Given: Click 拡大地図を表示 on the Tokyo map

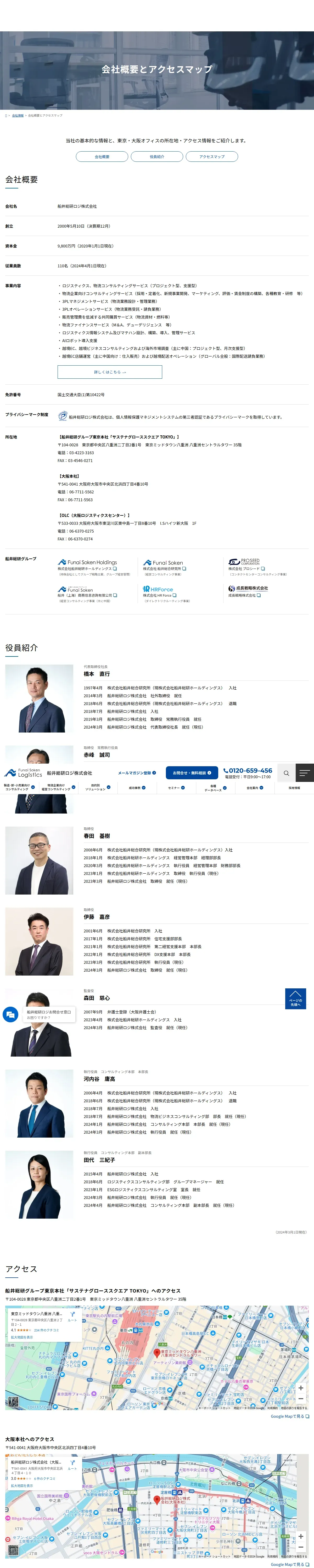Looking at the screenshot, I should point(22,1337).
